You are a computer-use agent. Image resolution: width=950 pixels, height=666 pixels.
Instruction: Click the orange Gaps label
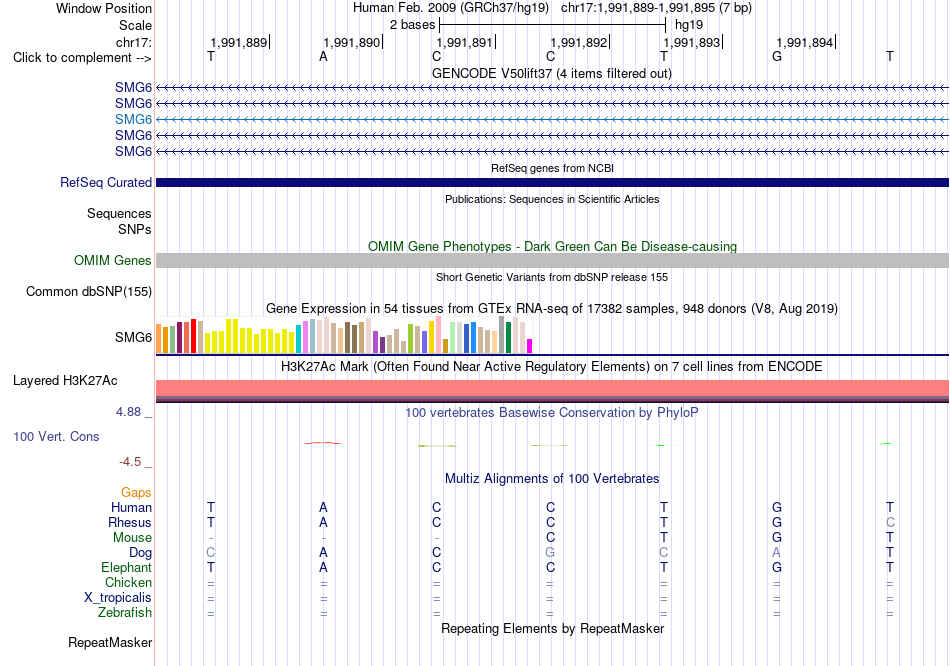(136, 493)
